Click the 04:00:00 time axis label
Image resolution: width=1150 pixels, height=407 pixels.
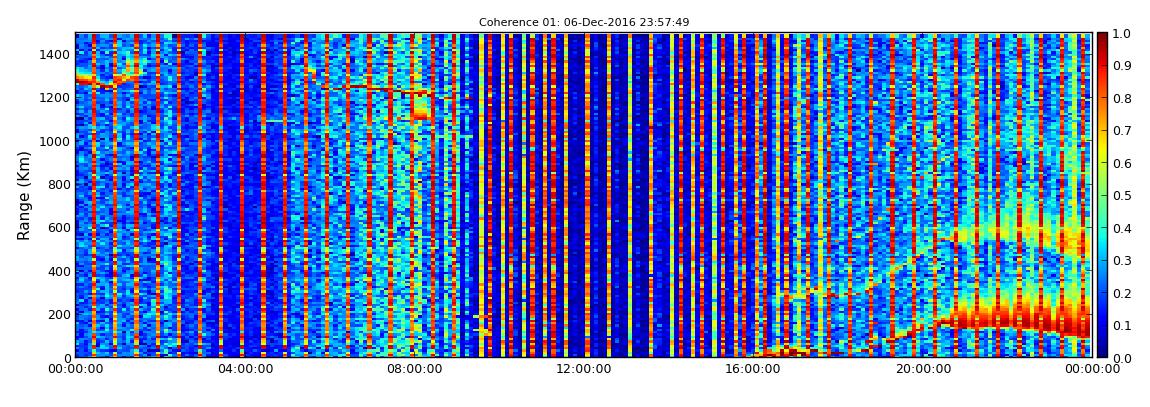tap(245, 370)
